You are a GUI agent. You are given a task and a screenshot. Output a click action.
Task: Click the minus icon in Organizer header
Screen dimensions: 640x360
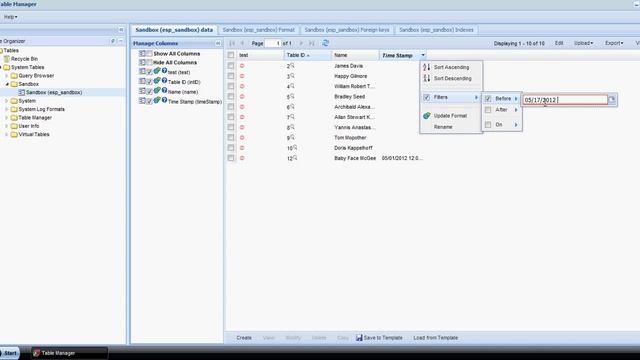121,41
